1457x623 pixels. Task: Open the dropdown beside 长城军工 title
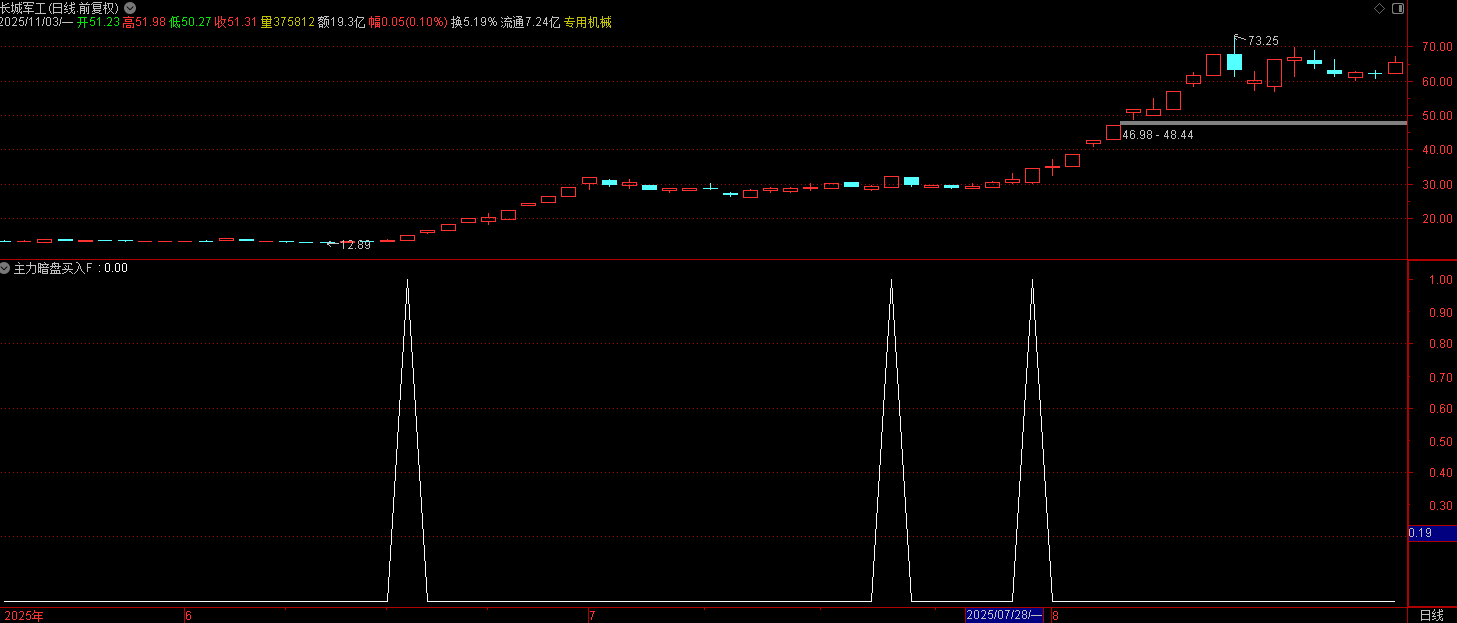[130, 8]
